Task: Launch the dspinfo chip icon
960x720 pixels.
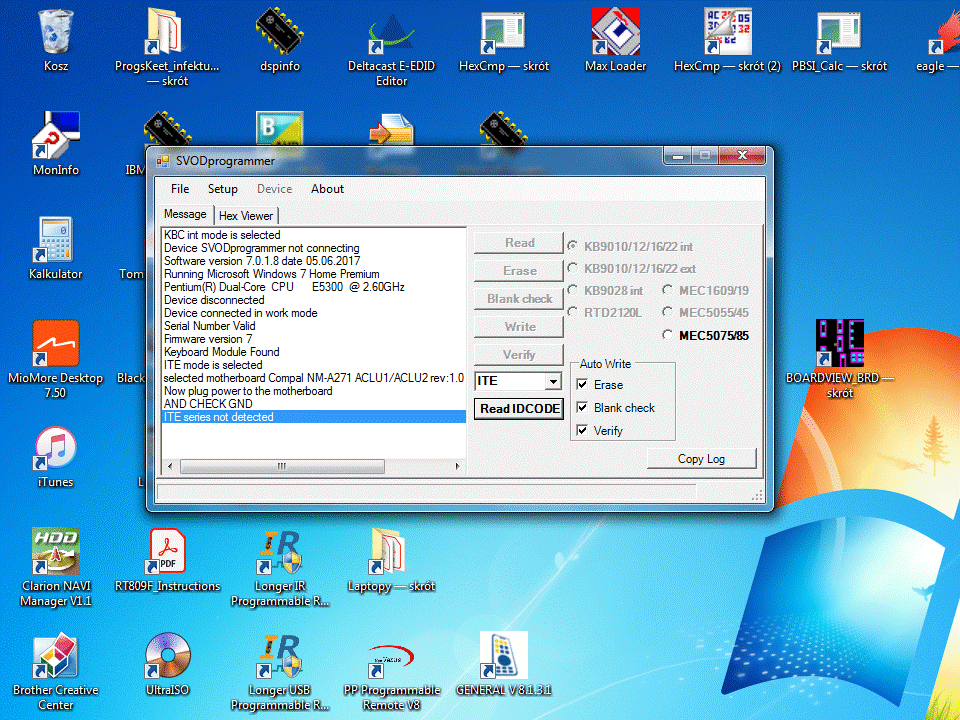Action: click(280, 31)
